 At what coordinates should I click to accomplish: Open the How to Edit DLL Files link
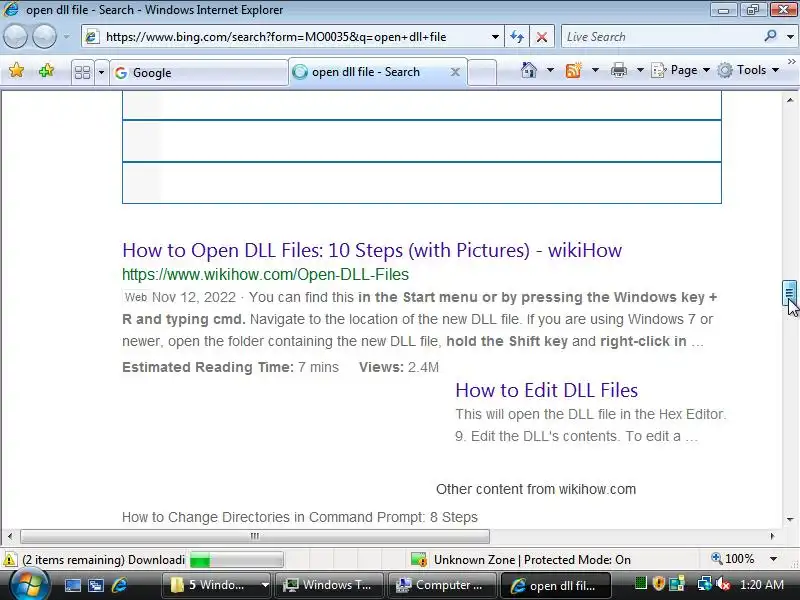pyautogui.click(x=546, y=390)
